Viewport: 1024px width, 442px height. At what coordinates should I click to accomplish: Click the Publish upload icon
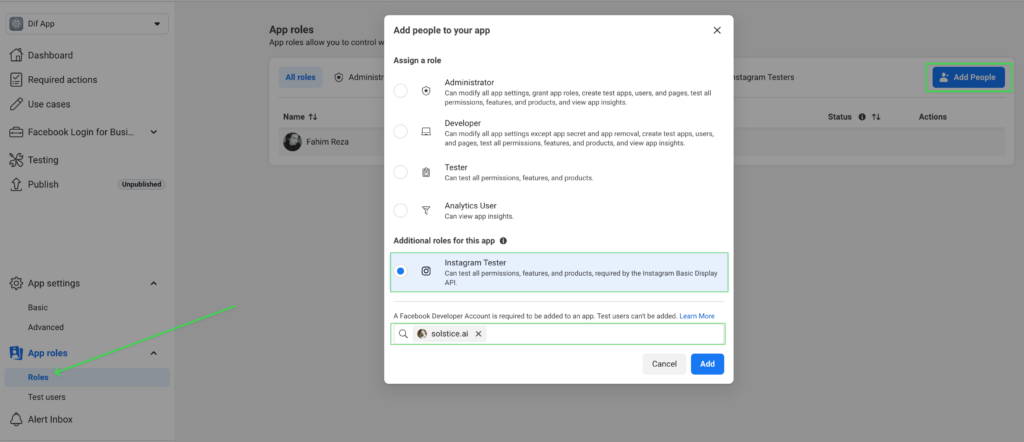coord(16,184)
